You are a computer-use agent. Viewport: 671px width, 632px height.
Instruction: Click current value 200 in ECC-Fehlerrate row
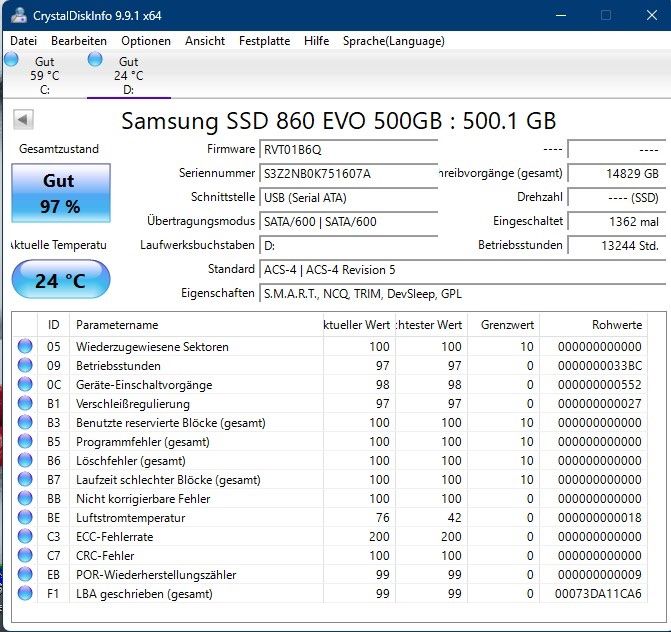click(x=379, y=537)
